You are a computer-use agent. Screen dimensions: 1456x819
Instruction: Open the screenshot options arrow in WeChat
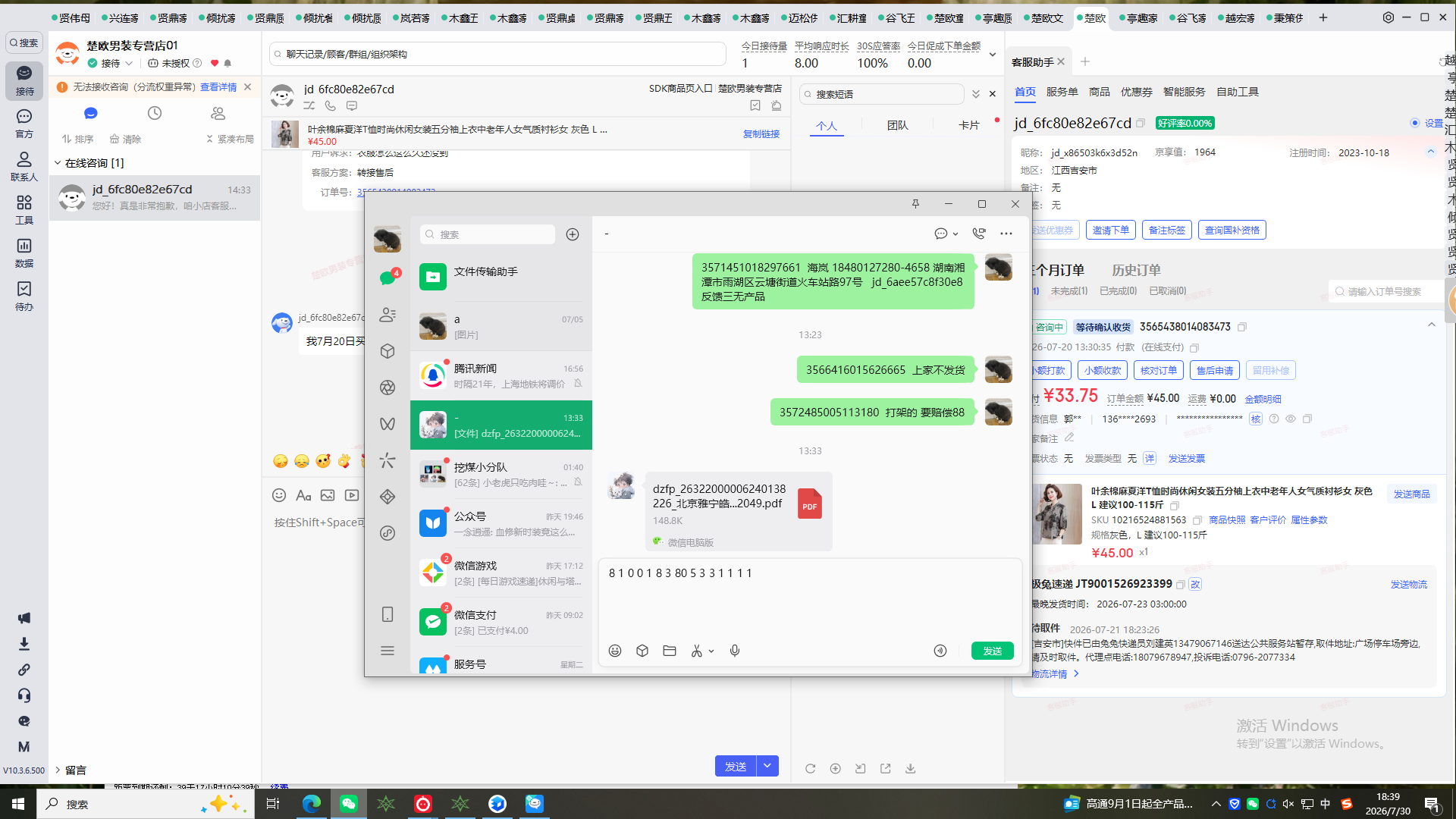pos(711,651)
